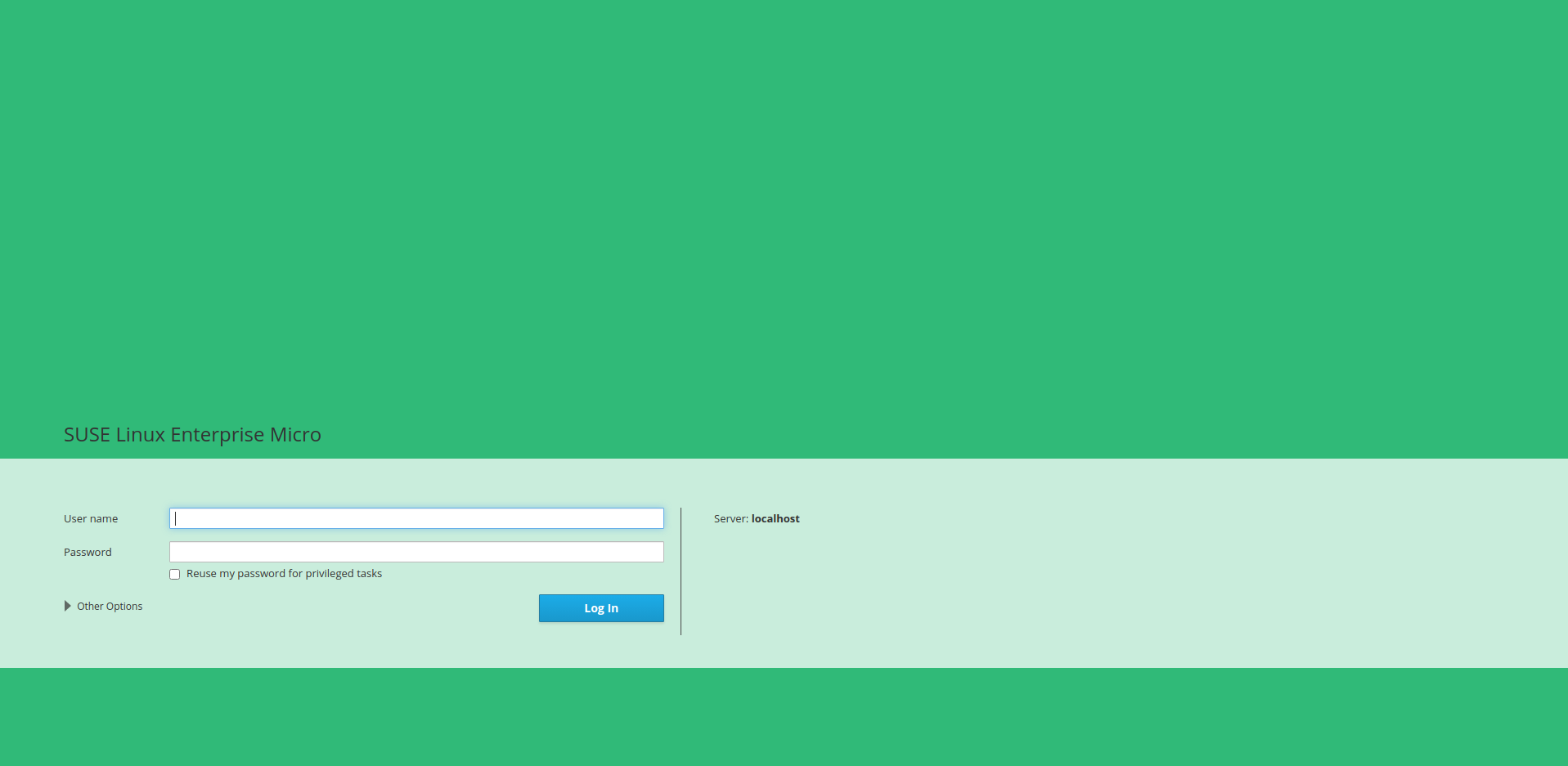
Task: Click the 'Password' field label
Action: (x=88, y=553)
